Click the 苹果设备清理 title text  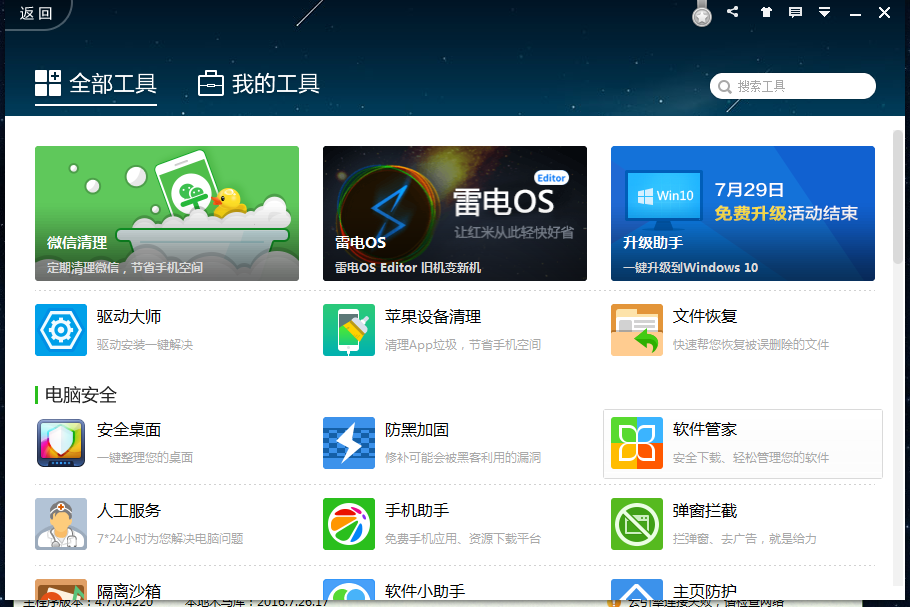point(433,317)
